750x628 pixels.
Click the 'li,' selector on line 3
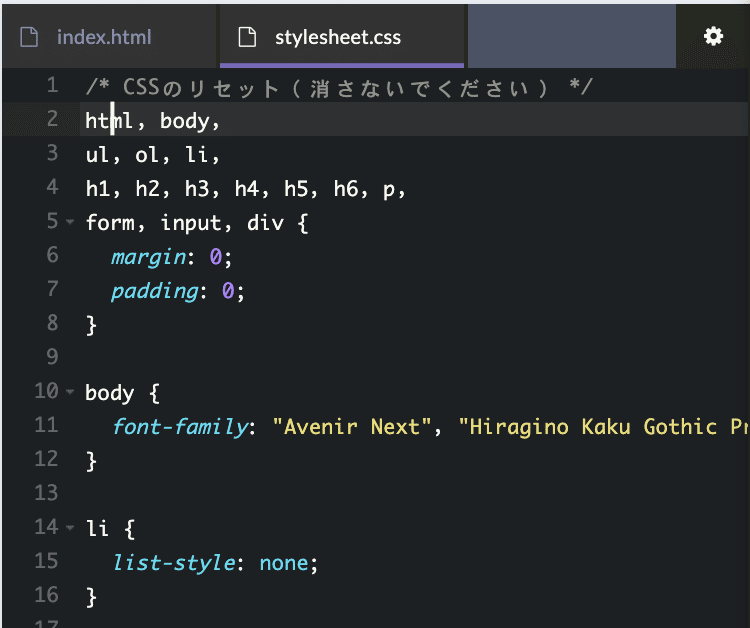coord(202,155)
